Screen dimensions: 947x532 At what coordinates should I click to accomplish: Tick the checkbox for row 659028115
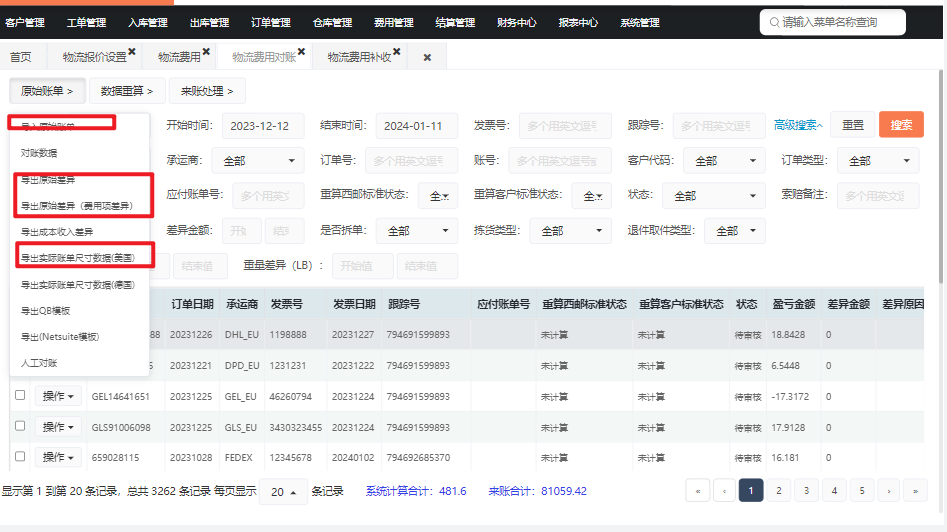20,456
